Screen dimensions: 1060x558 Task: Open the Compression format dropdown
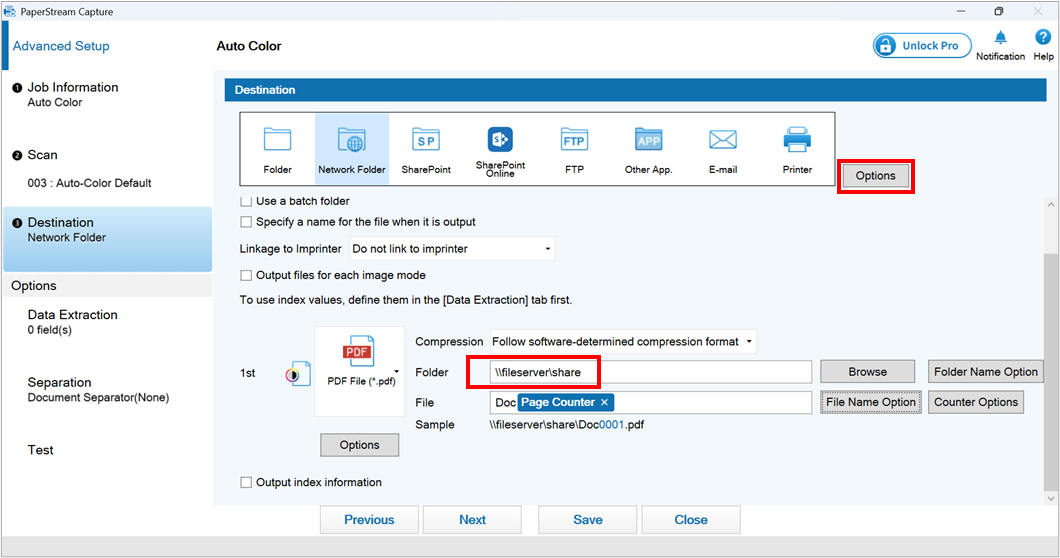(x=623, y=342)
